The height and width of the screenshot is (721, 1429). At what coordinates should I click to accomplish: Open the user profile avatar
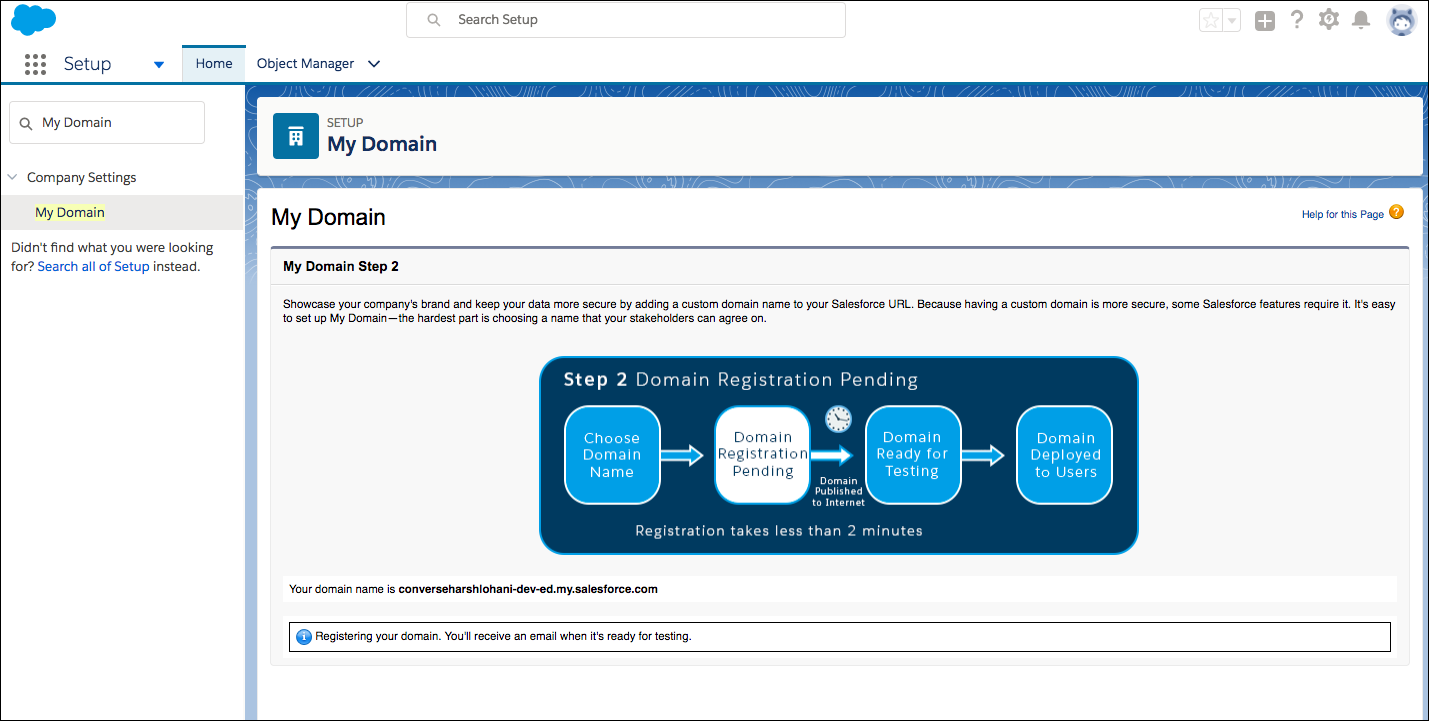1401,21
